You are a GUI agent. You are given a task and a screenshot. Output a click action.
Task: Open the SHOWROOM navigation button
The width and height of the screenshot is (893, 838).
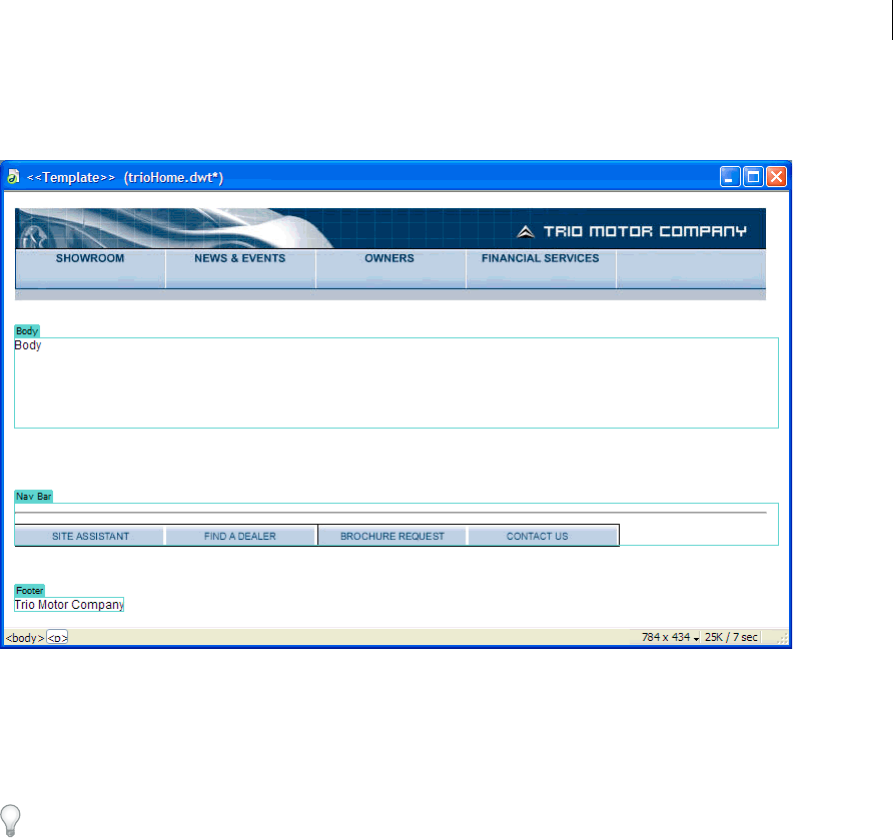[90, 268]
